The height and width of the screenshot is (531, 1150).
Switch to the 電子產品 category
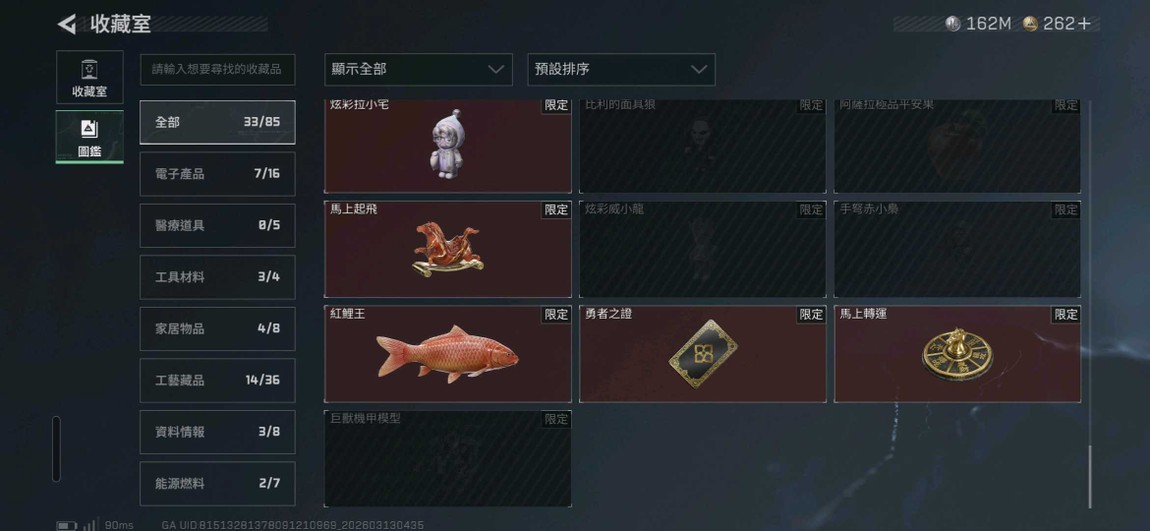(x=218, y=174)
